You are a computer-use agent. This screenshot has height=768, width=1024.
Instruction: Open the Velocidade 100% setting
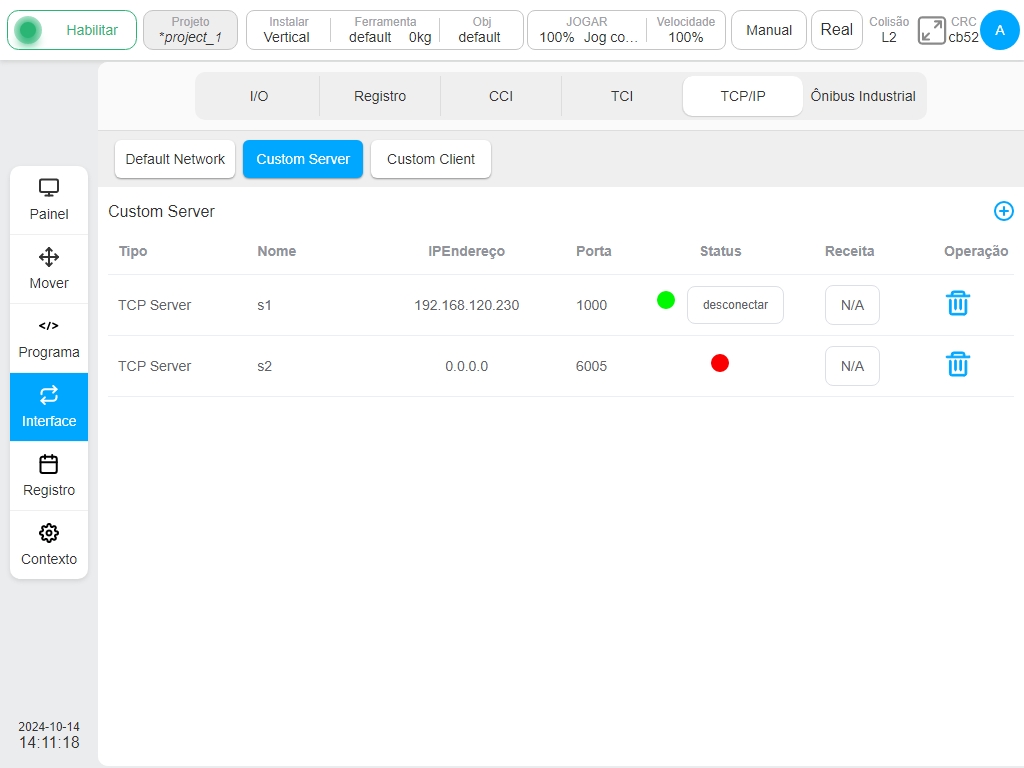686,30
